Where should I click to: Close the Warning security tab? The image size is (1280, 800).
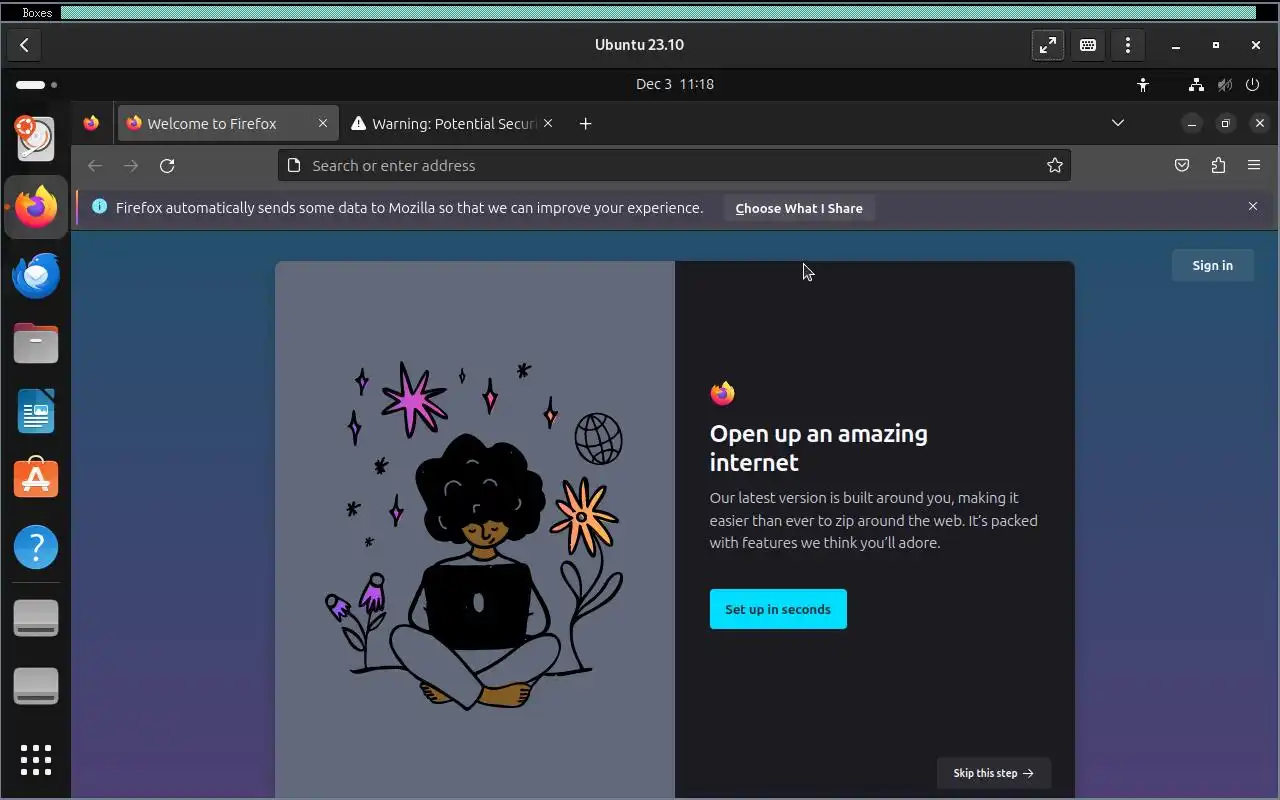pos(548,123)
